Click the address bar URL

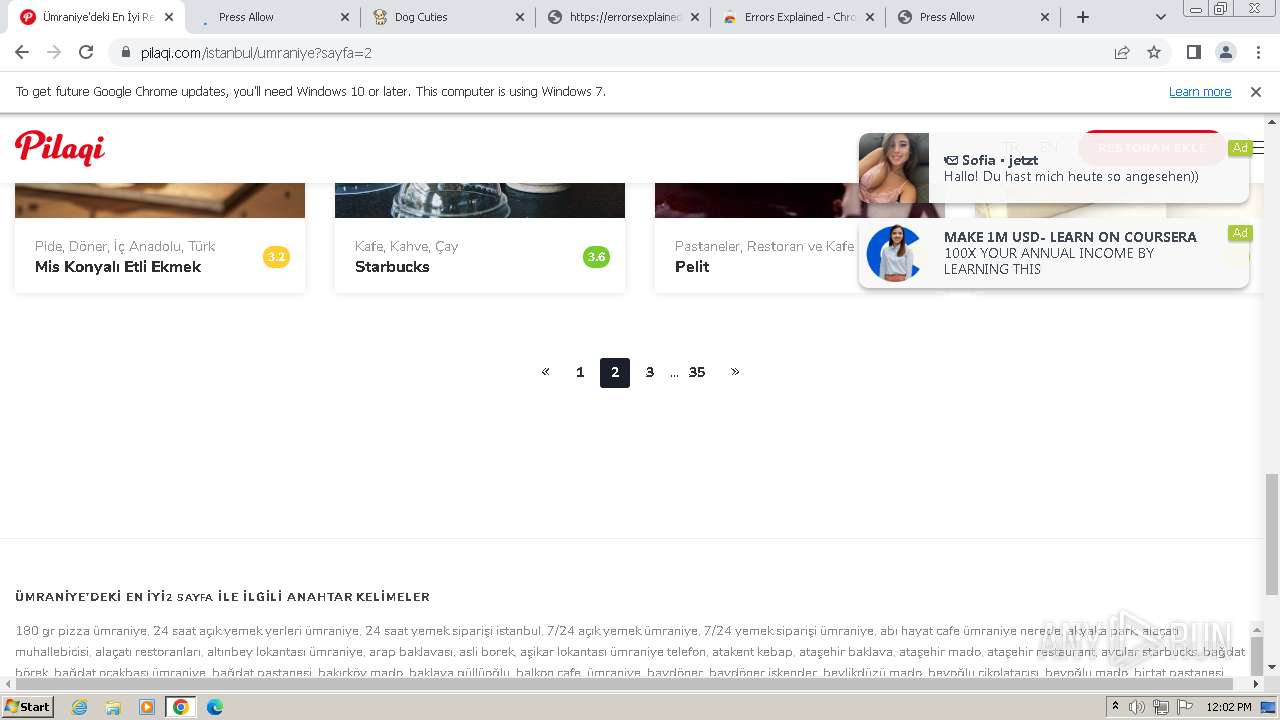pyautogui.click(x=256, y=52)
